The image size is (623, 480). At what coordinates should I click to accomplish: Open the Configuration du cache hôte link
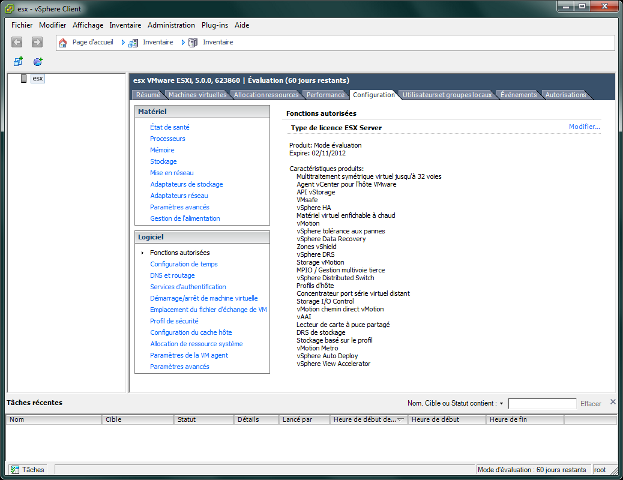pyautogui.click(x=191, y=332)
